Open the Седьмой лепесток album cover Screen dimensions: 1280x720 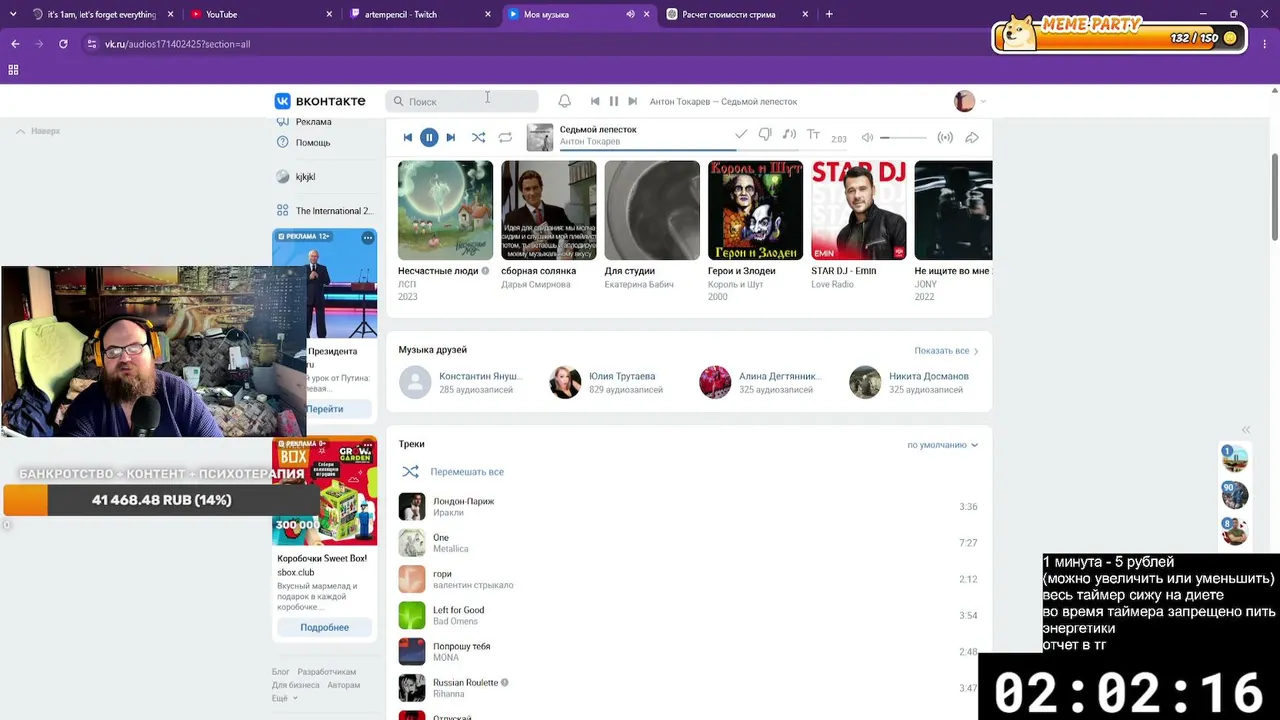click(x=540, y=137)
